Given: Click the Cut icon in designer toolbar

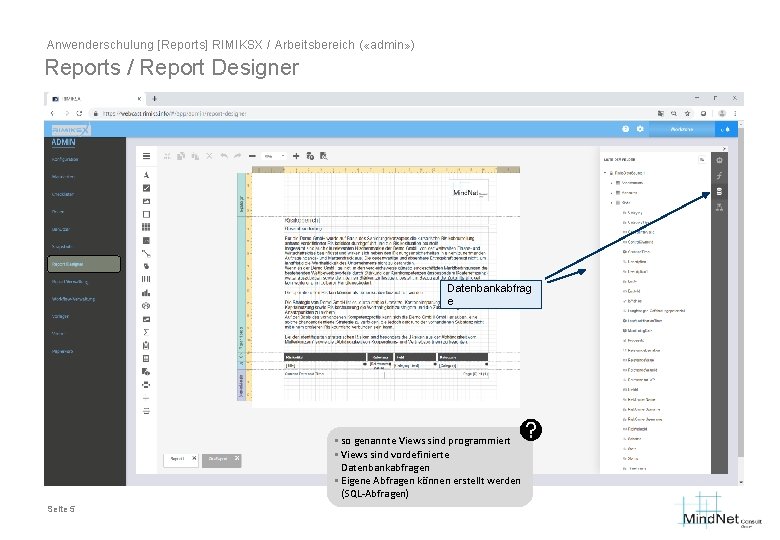Looking at the screenshot, I should (x=168, y=156).
